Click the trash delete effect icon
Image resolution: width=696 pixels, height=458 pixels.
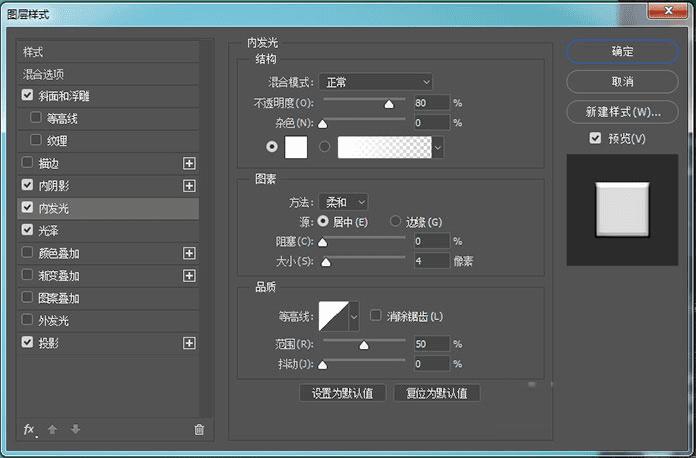199,429
